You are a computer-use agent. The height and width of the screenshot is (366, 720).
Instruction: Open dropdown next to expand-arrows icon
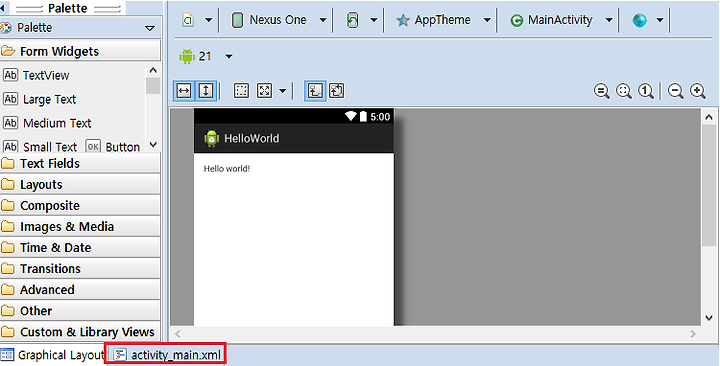click(x=282, y=91)
